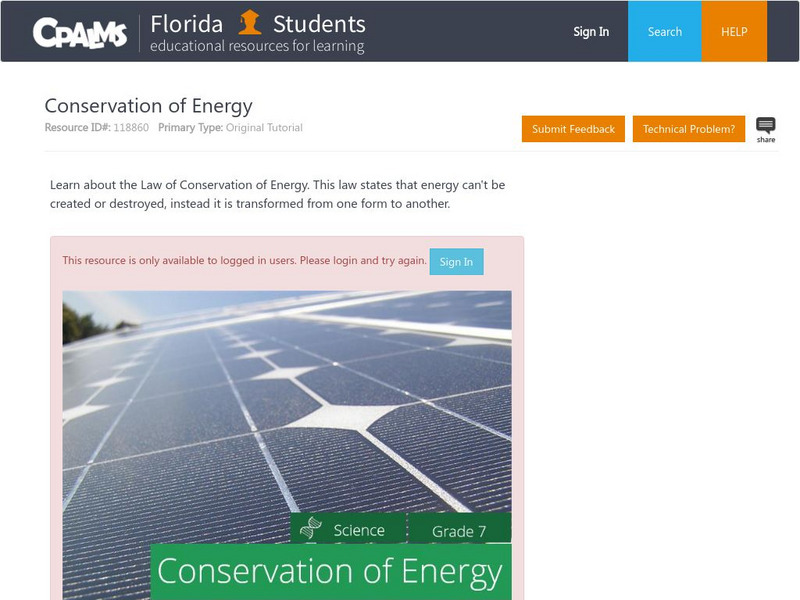This screenshot has height=600, width=800.
Task: Click the Resource ID number 118860
Action: [x=130, y=128]
